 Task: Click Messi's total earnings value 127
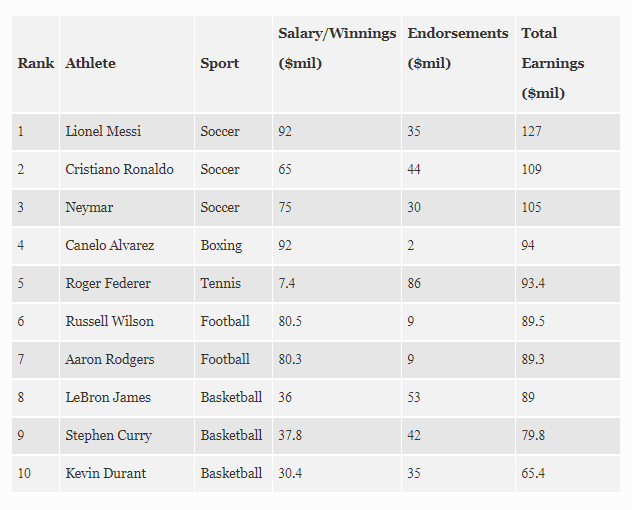[x=532, y=131]
